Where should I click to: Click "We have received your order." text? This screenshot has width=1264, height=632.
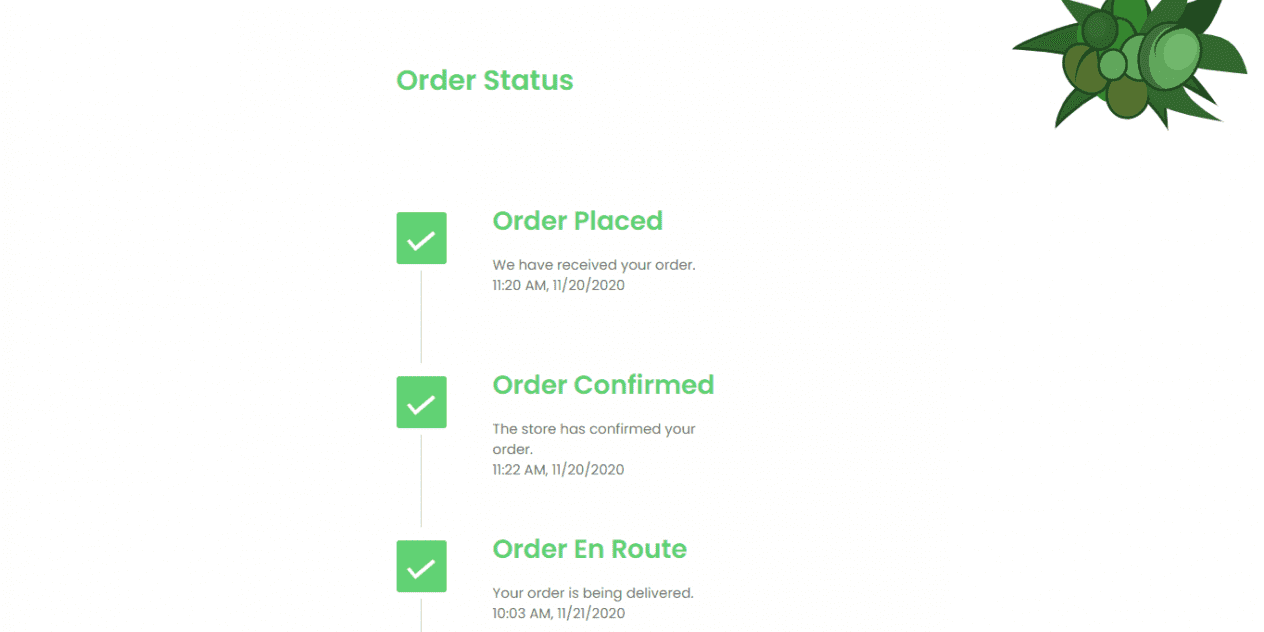593,265
